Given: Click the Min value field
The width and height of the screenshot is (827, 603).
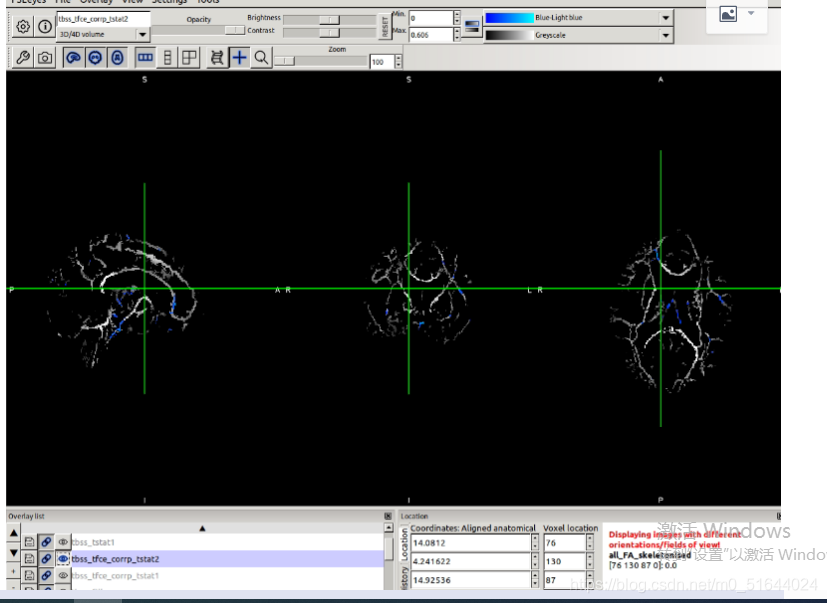Looking at the screenshot, I should 431,18.
